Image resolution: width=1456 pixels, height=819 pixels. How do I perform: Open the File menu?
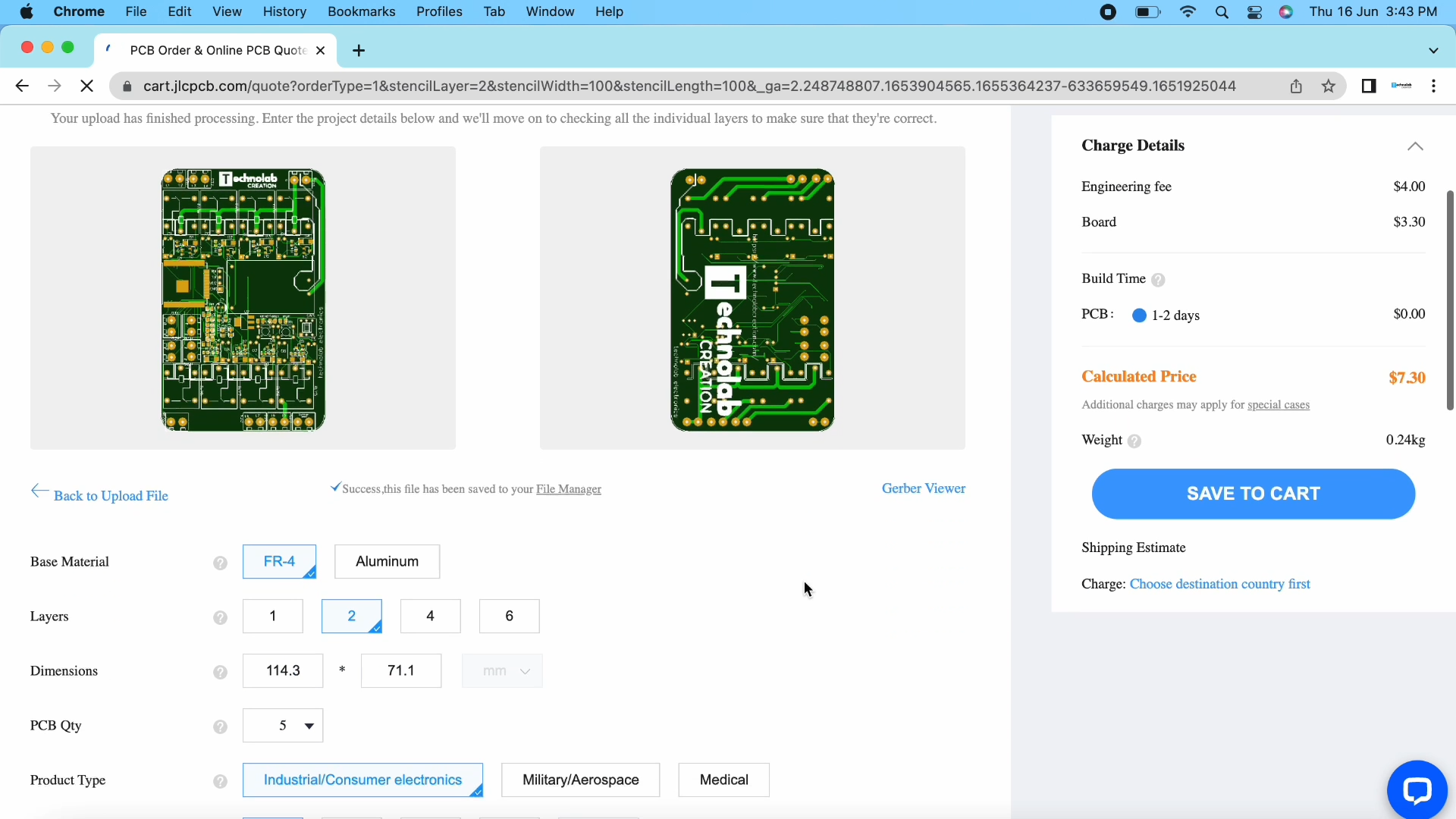pyautogui.click(x=136, y=11)
